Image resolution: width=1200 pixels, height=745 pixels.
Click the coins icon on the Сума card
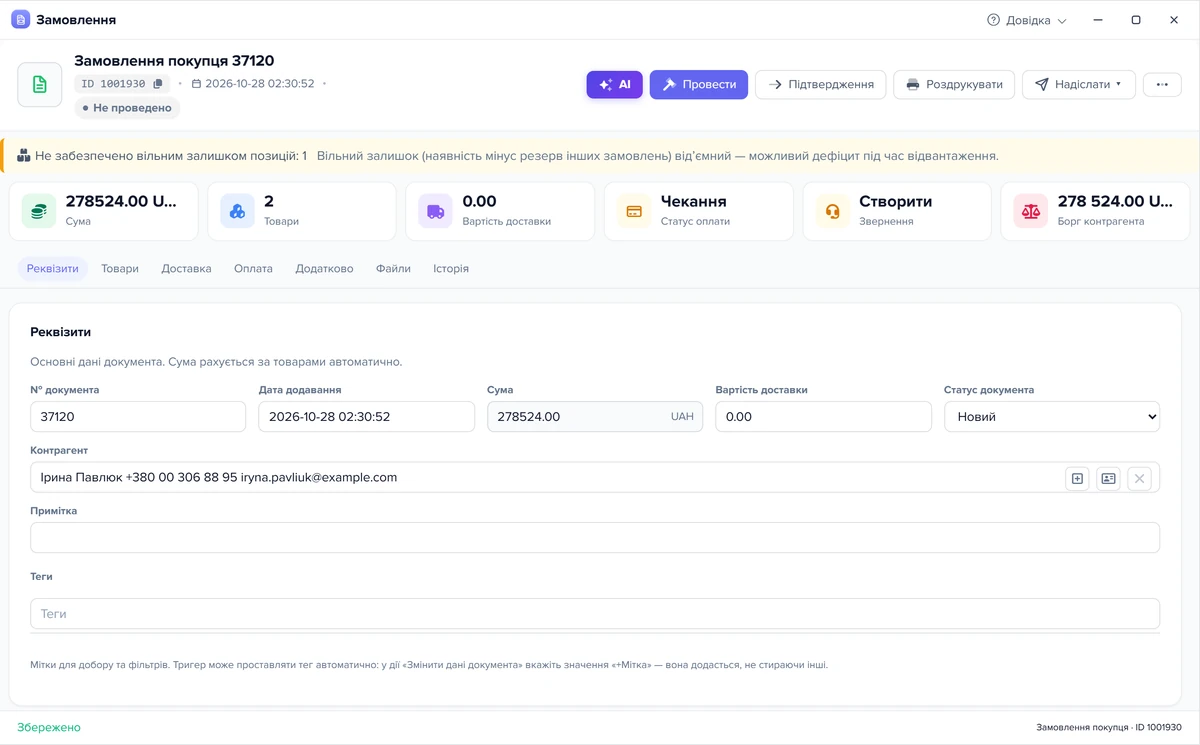[x=39, y=211]
